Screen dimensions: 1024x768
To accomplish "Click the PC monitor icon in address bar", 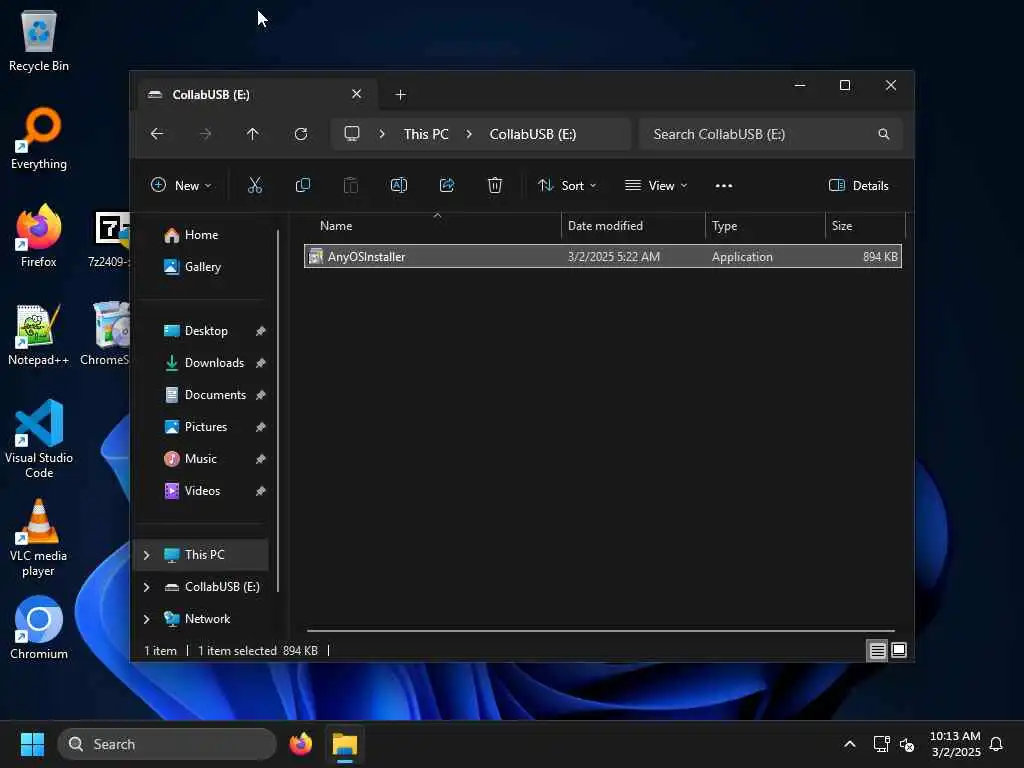I will click(x=352, y=134).
